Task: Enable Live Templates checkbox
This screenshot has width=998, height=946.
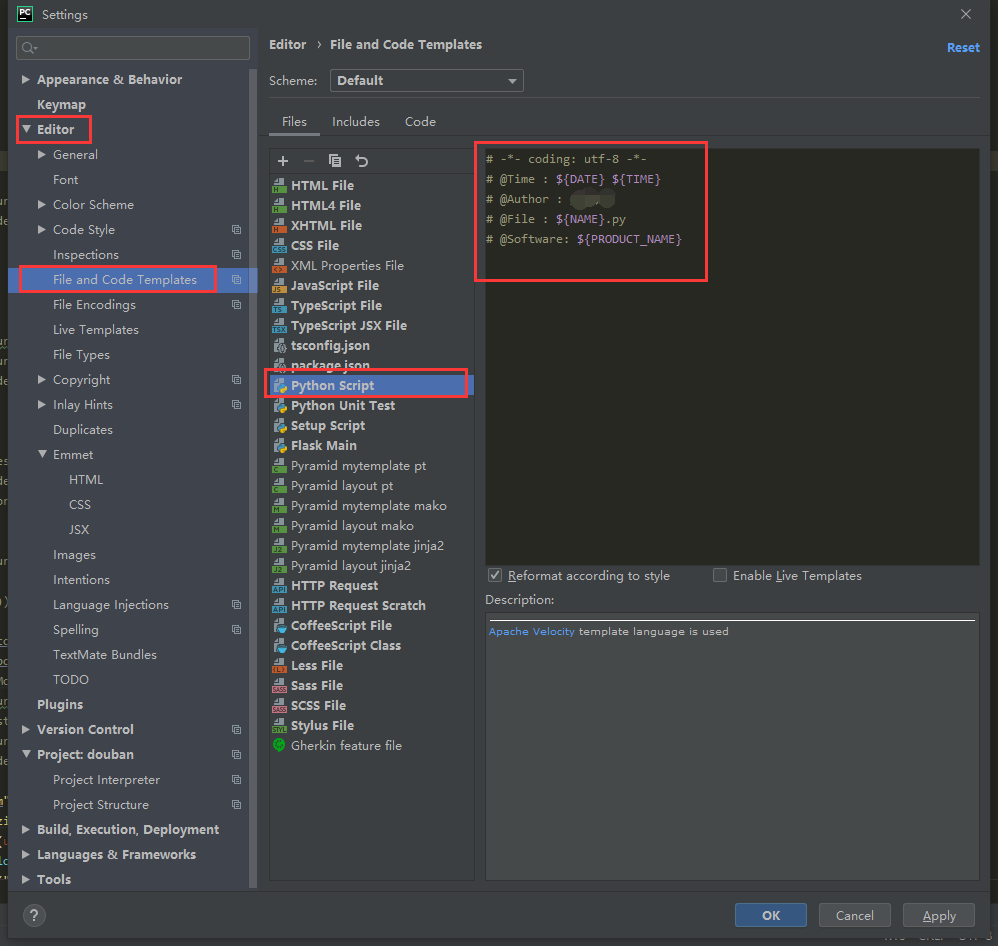Action: click(720, 575)
